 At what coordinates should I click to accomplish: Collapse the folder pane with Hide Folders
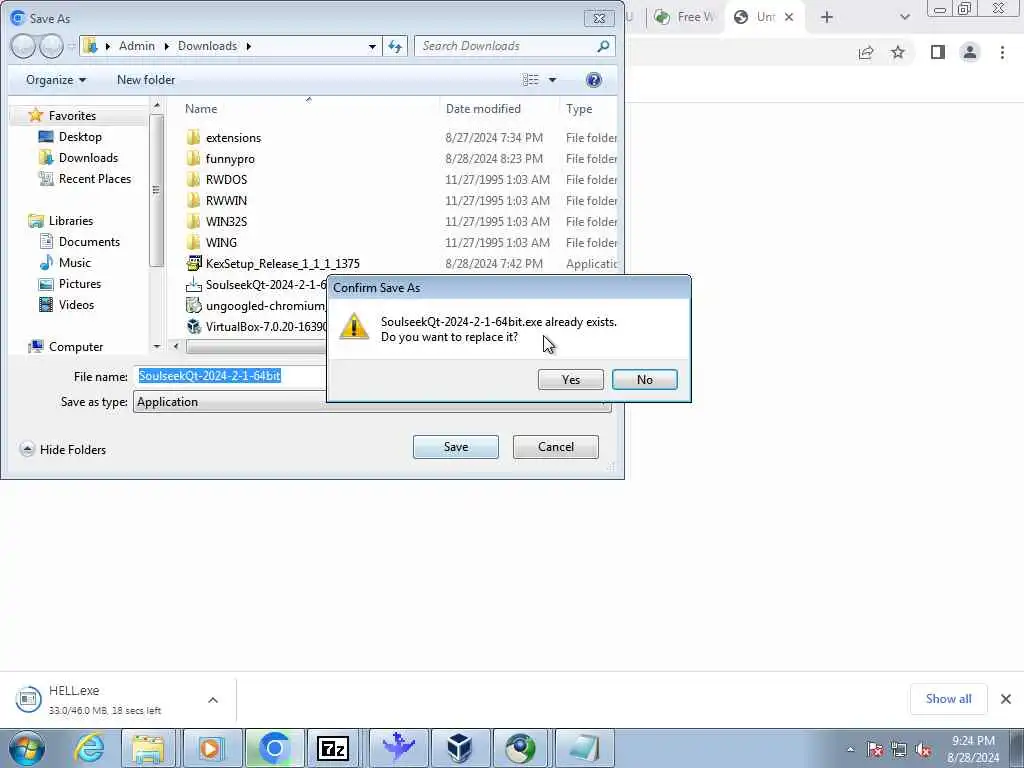[x=63, y=449]
